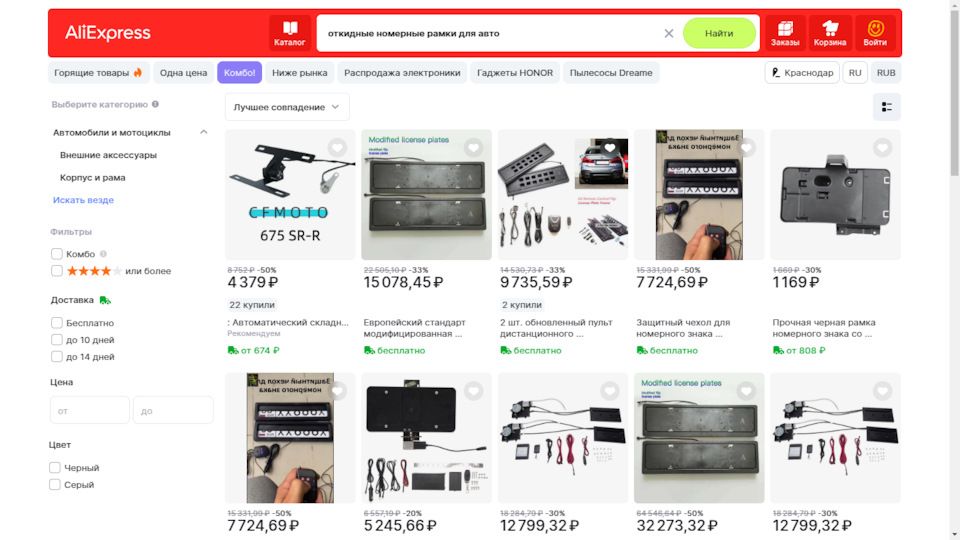The width and height of the screenshot is (960, 540).
Task: Open the Горящие товары tab
Action: (98, 73)
